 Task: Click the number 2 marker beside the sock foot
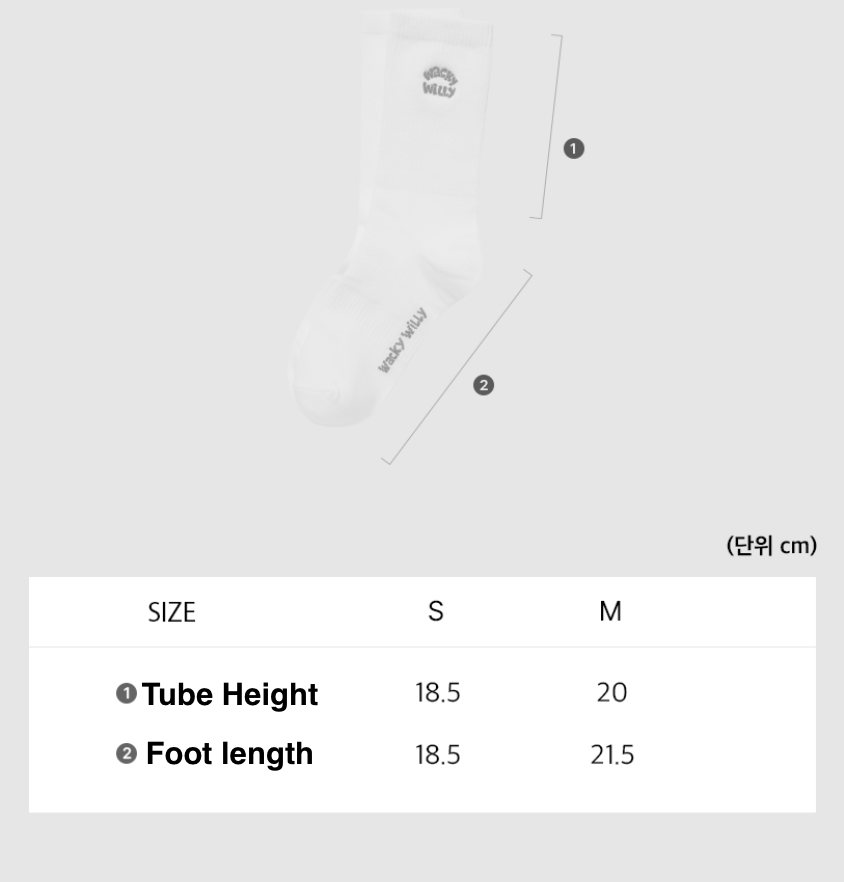coord(483,385)
